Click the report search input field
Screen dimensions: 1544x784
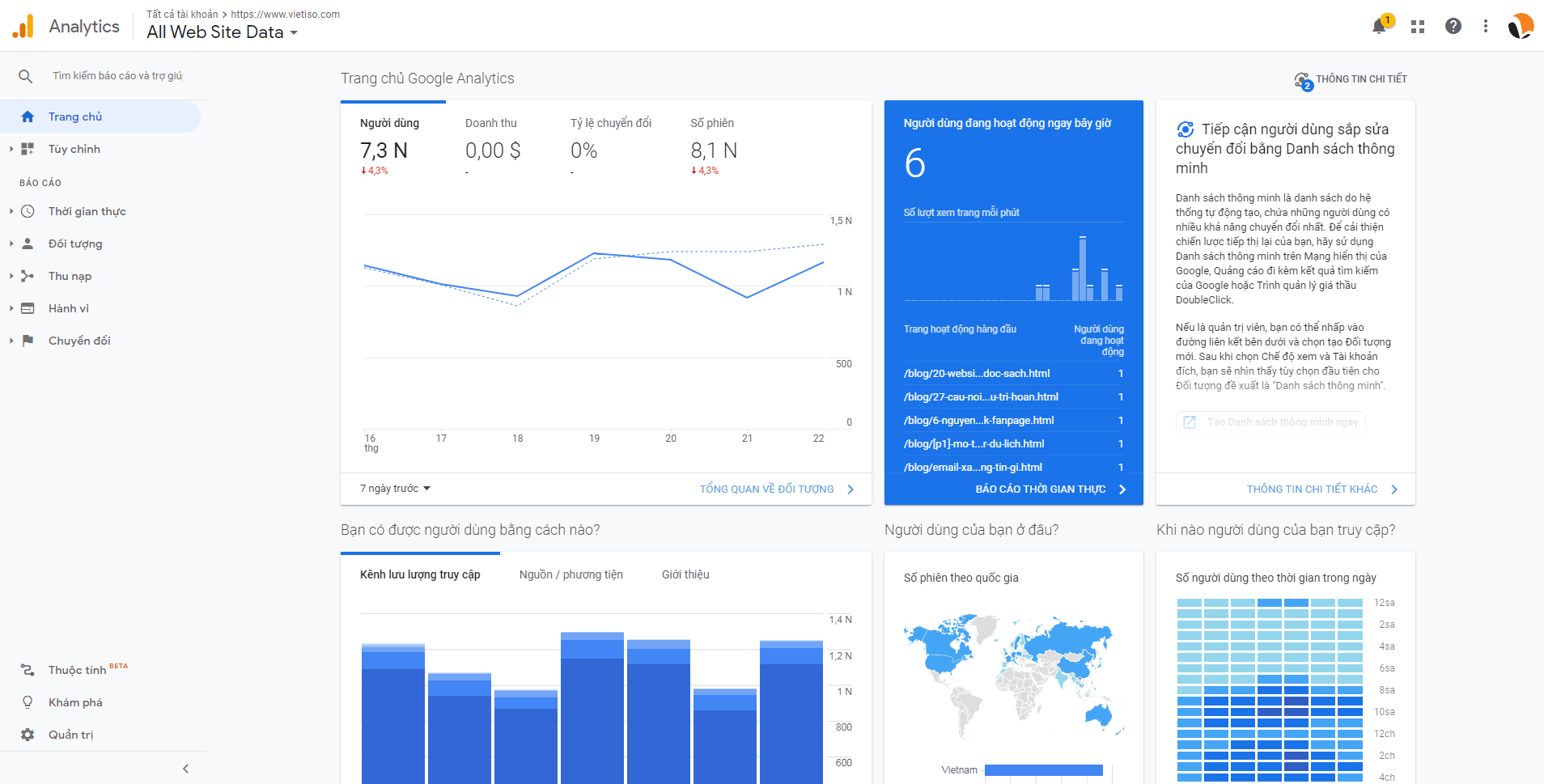117,76
